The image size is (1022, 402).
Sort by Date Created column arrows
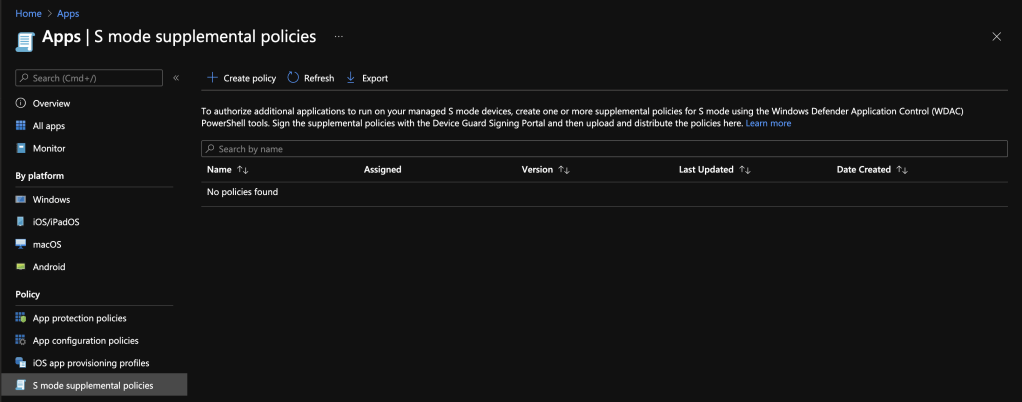[902, 170]
